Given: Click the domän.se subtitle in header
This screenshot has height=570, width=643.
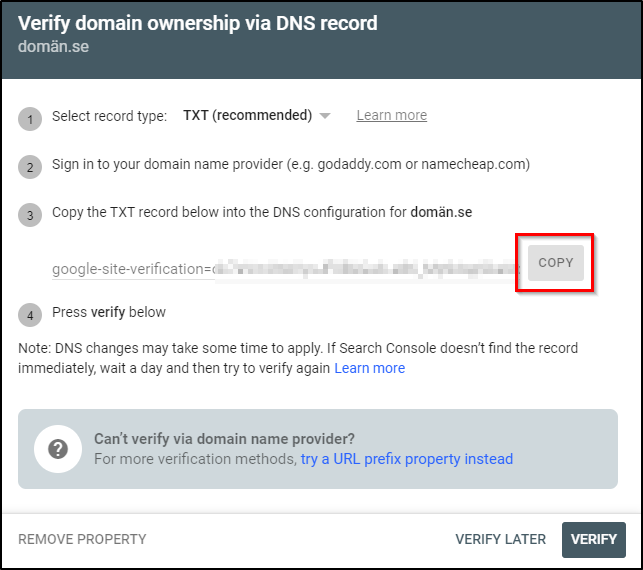Looking at the screenshot, I should point(54,47).
